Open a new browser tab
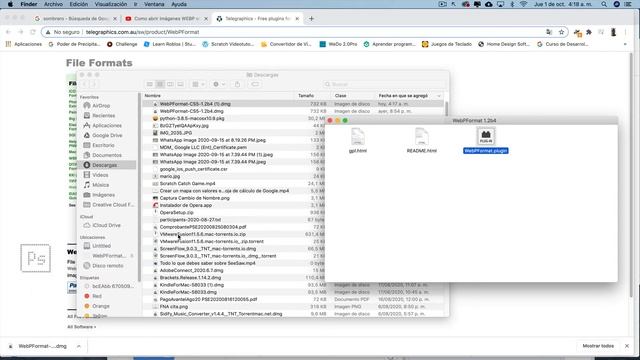This screenshot has width=640, height=360. coord(311,19)
